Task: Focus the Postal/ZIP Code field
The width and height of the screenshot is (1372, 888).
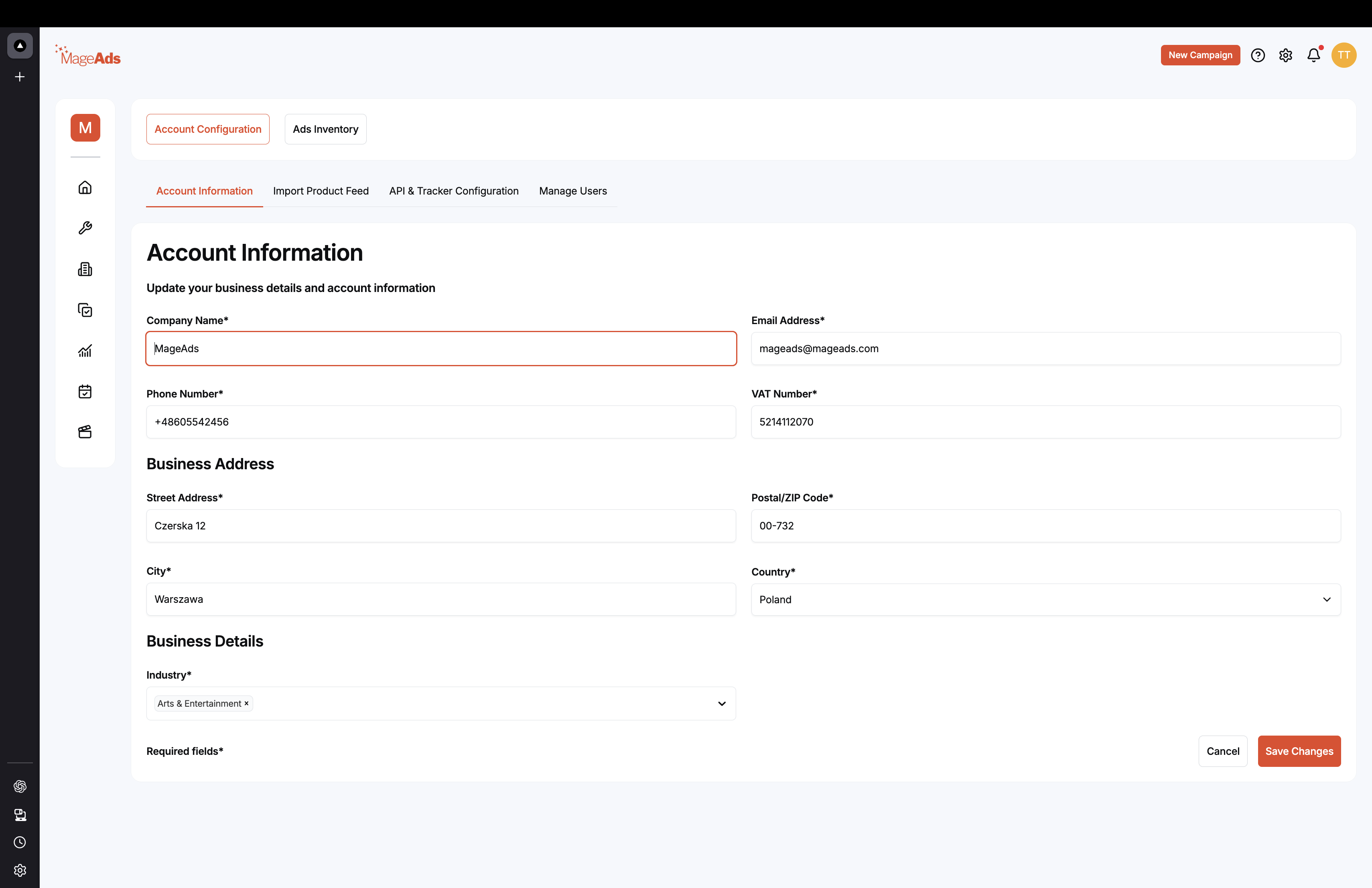Action: 1046,525
